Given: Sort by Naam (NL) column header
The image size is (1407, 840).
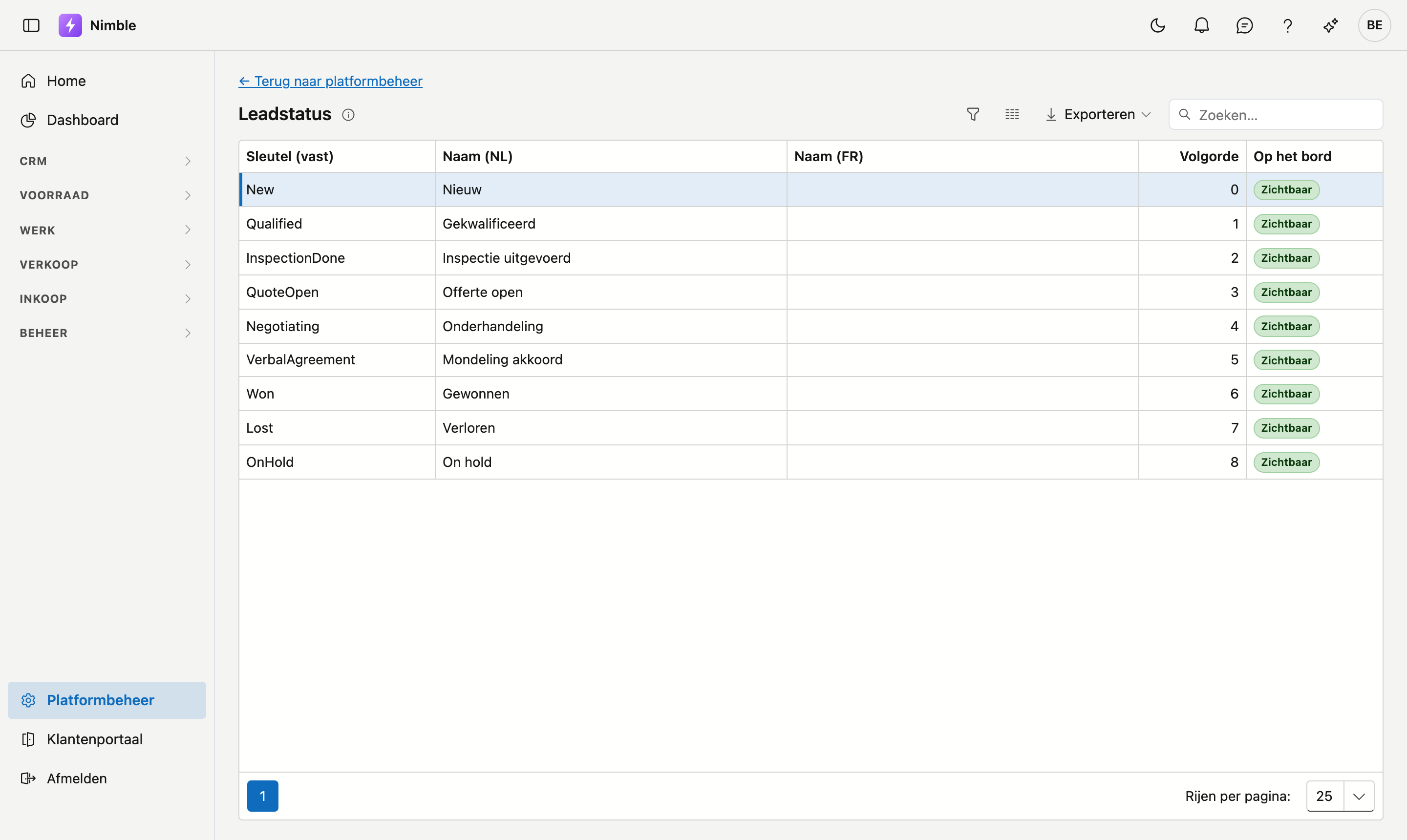Looking at the screenshot, I should [611, 156].
